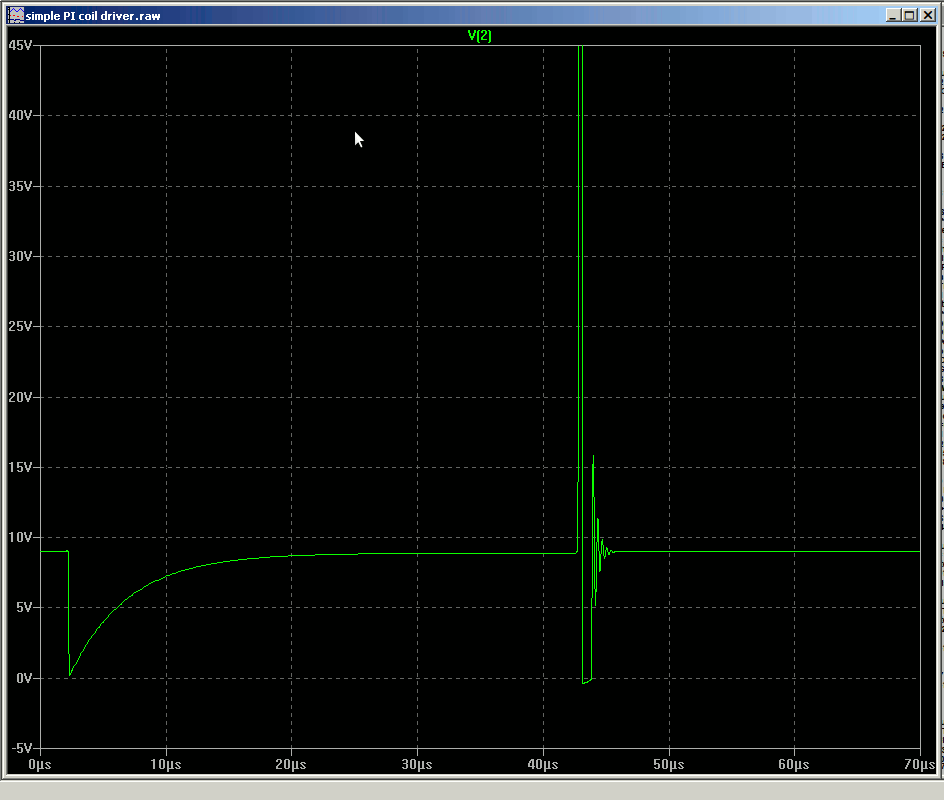Click the V(2) trace label

click(479, 36)
